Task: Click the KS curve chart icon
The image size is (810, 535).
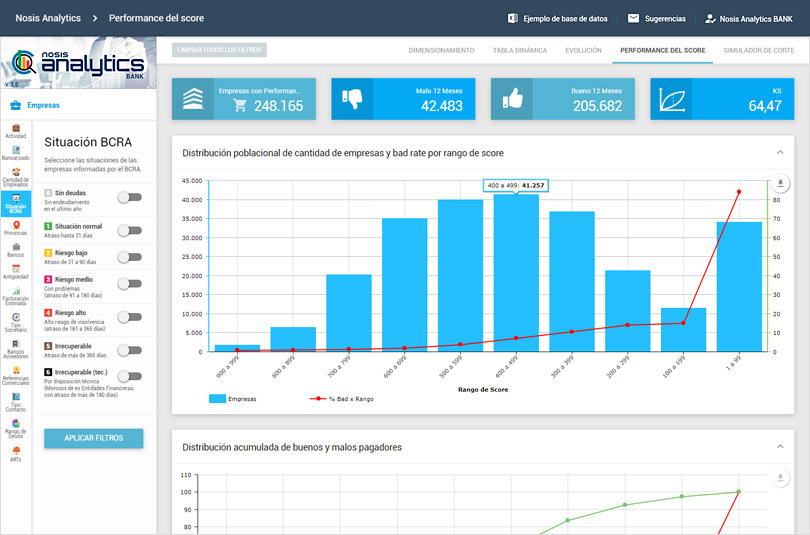Action: point(671,99)
